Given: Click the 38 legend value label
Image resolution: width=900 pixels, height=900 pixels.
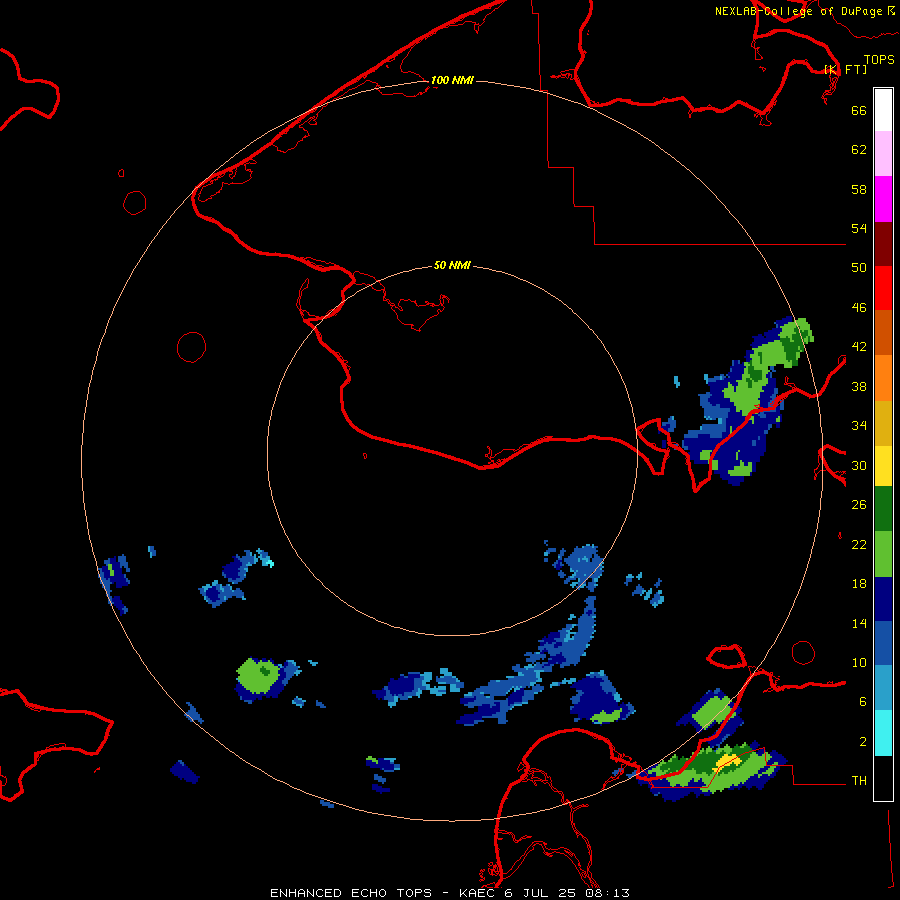Looking at the screenshot, I should coord(859,387).
